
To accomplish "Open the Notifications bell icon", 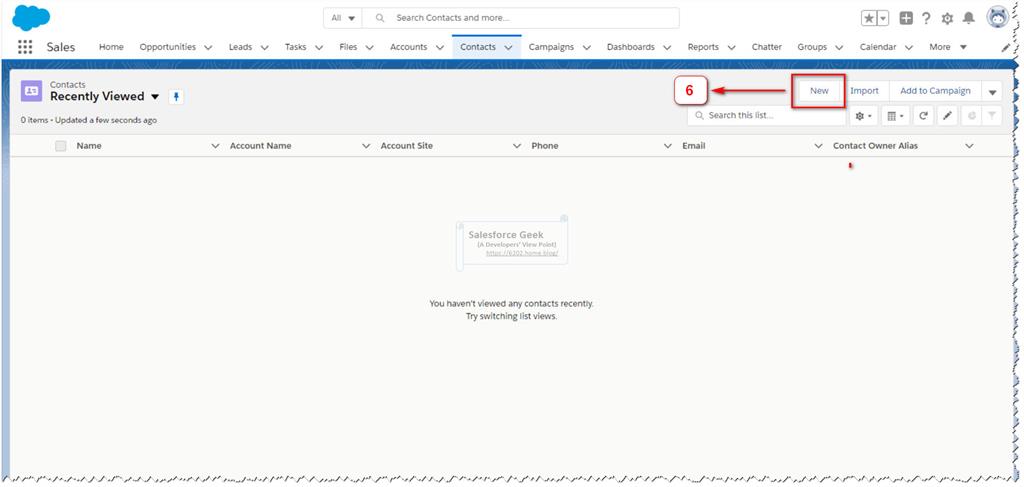I will pos(968,18).
